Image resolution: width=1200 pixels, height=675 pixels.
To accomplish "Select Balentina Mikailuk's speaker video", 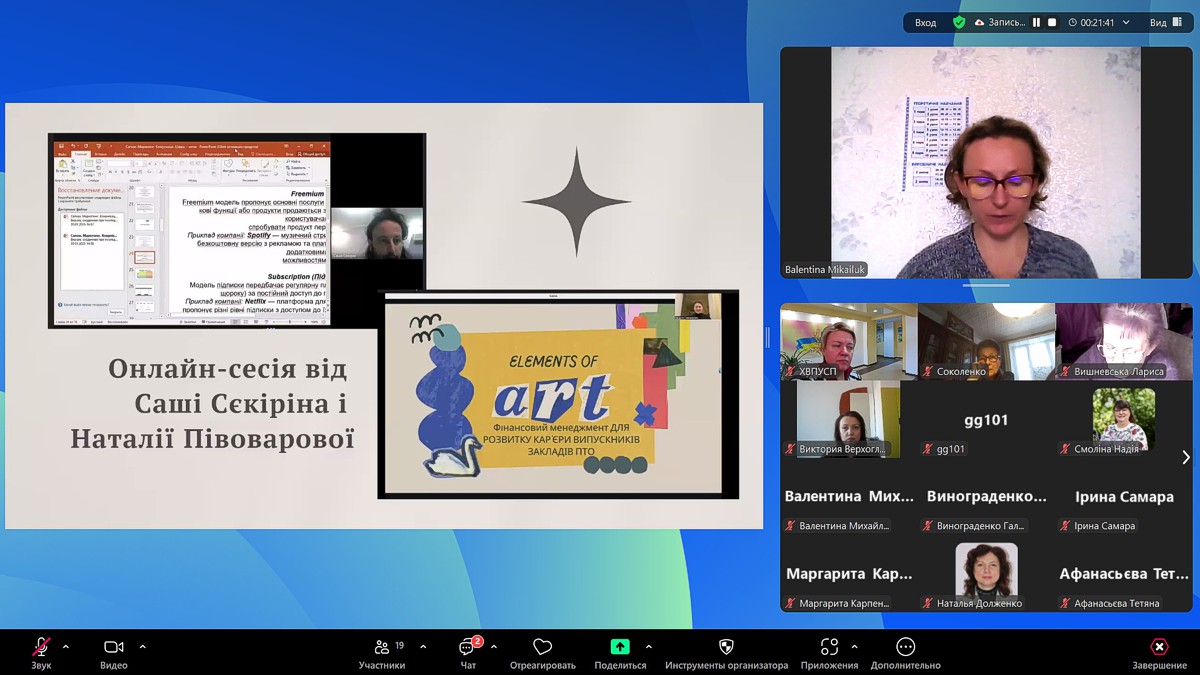I will 986,163.
